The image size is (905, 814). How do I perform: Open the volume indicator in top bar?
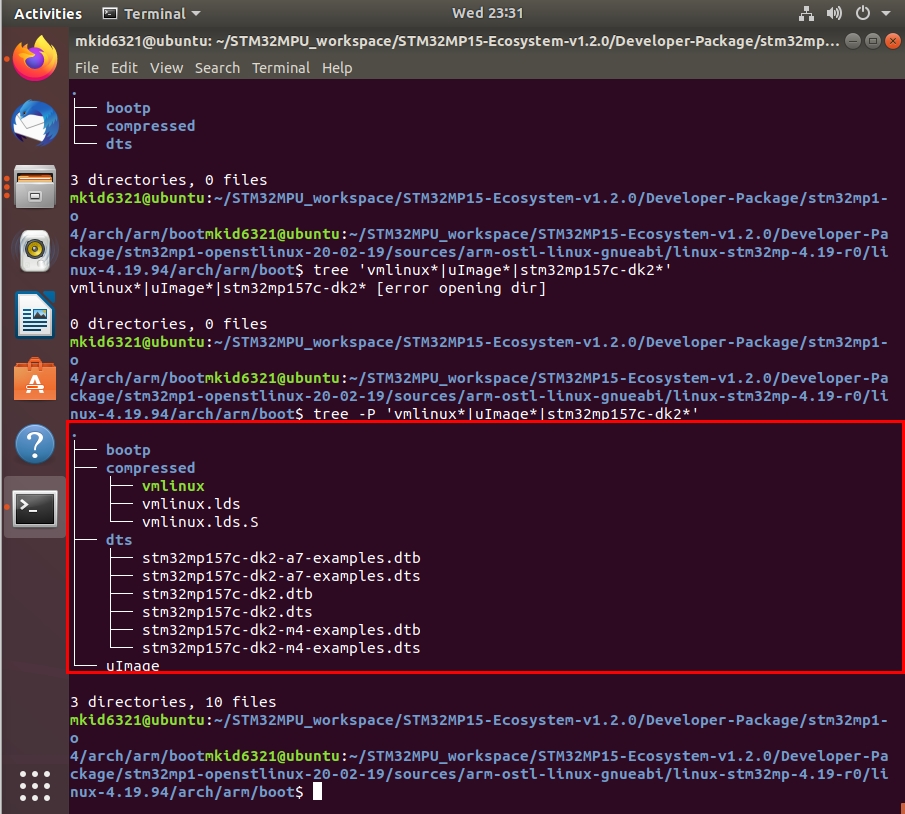[834, 13]
